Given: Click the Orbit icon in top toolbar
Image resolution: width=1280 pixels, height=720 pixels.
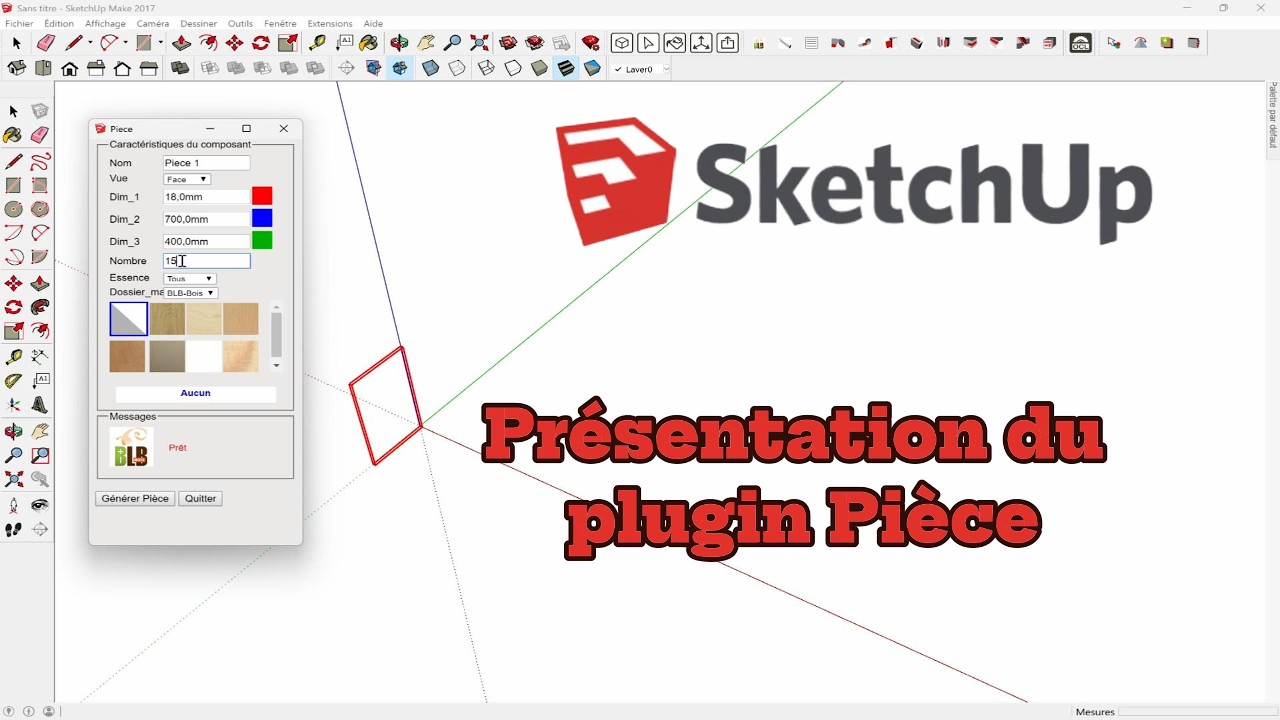Looking at the screenshot, I should [399, 43].
